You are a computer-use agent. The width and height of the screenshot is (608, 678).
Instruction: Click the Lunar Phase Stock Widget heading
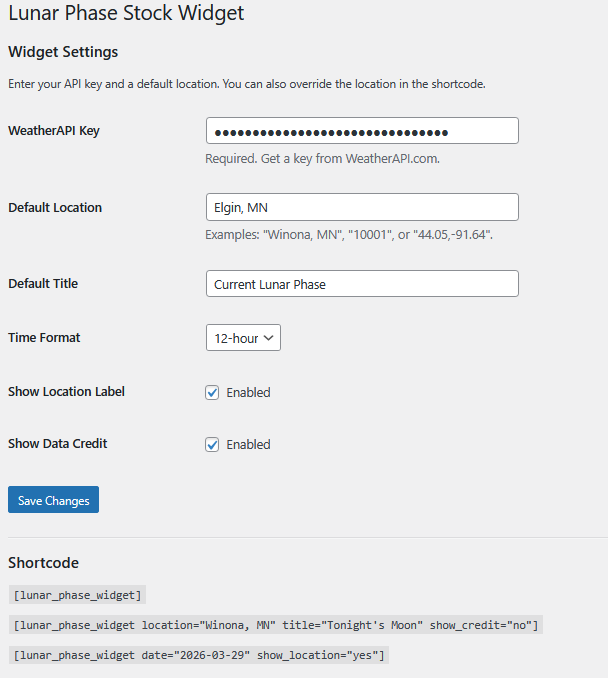(x=126, y=14)
